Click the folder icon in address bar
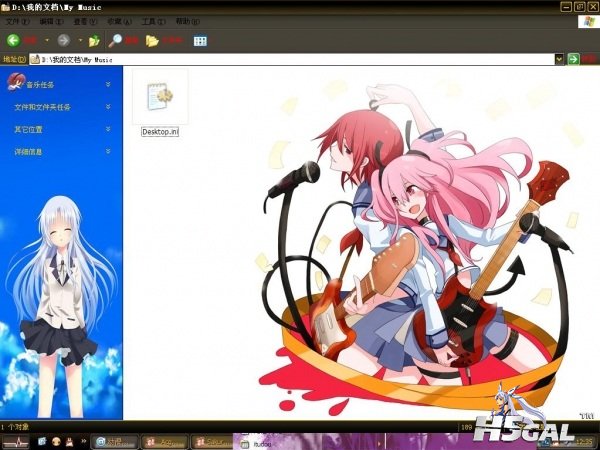600x450 pixels. (x=35, y=59)
